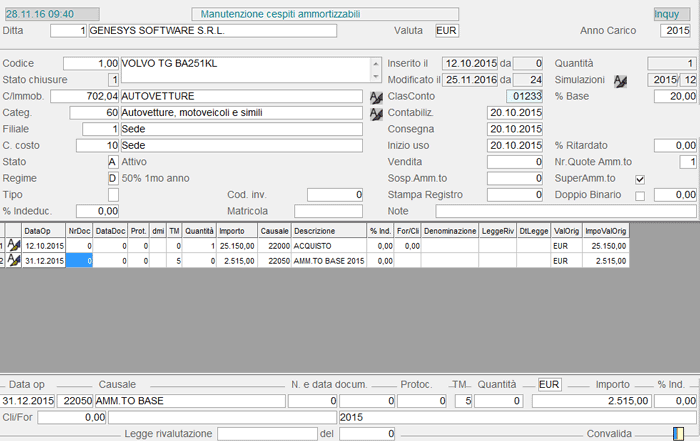Click the C. costo code 10 field
Image resolution: width=700 pixels, height=441 pixels.
97,146
